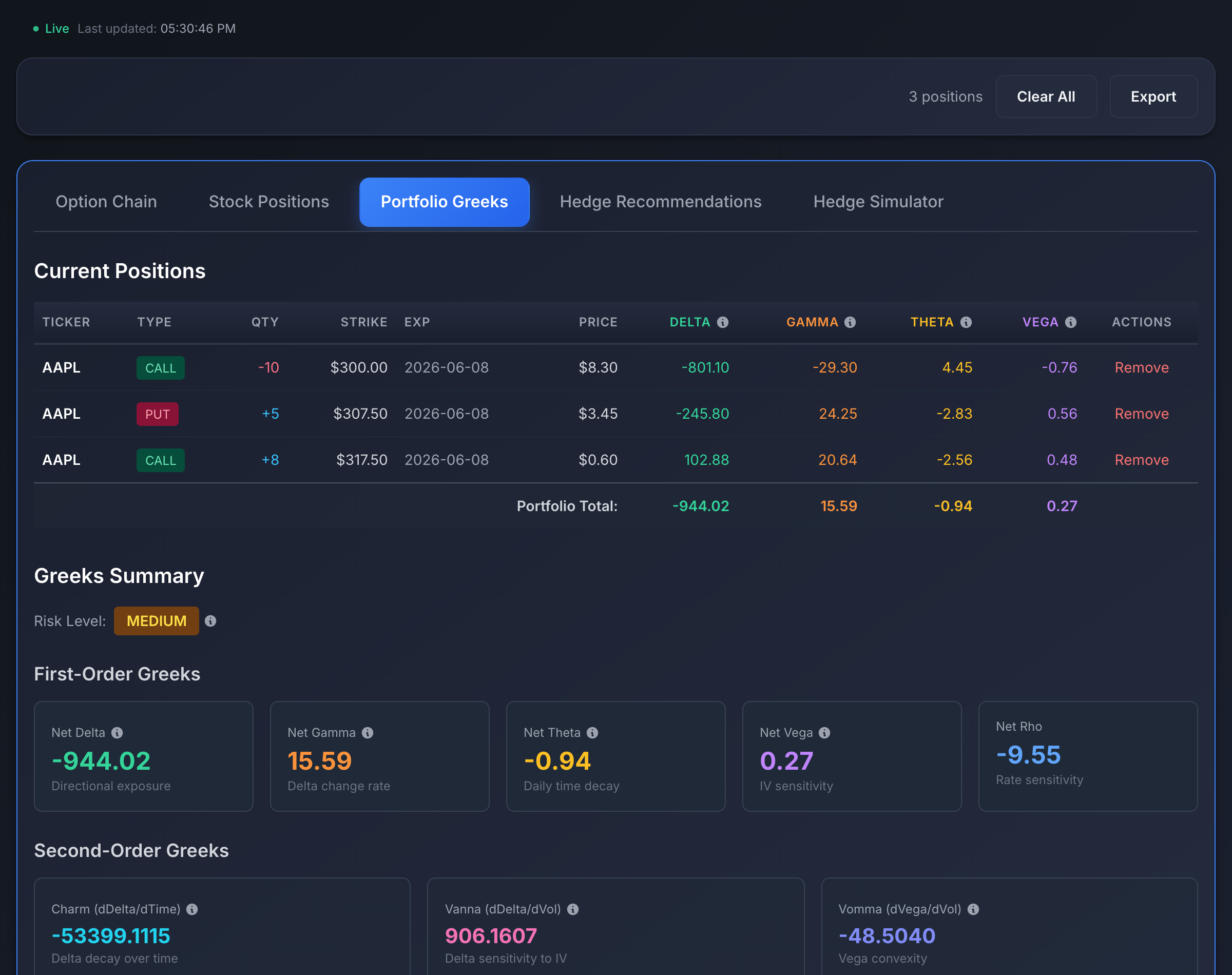
Task: Click the $307.50 strike cell
Action: (x=360, y=414)
